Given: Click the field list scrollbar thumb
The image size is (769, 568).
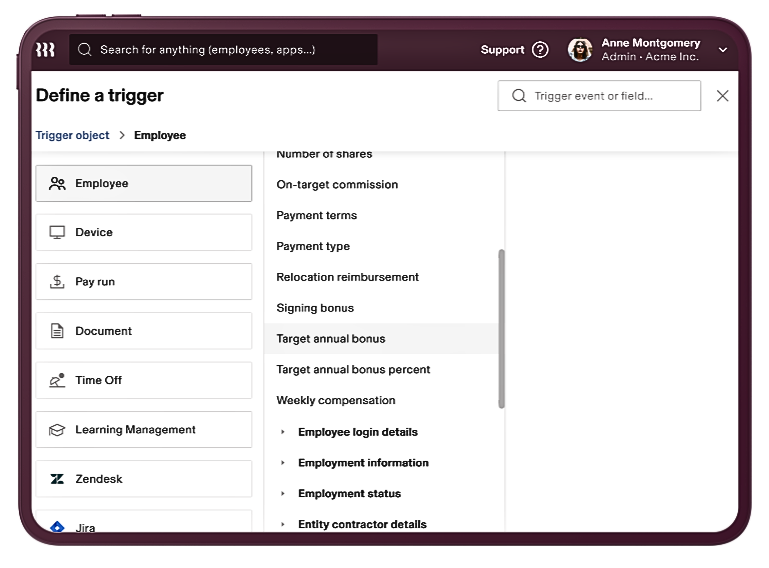Looking at the screenshot, I should (x=501, y=329).
